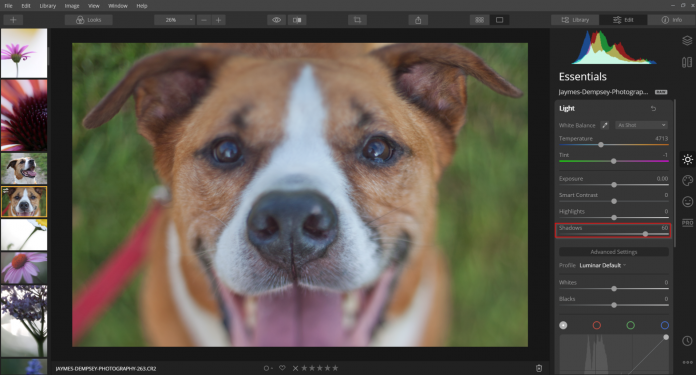Pick white balance with eyedropper icon
This screenshot has height=375, width=696.
pos(605,125)
